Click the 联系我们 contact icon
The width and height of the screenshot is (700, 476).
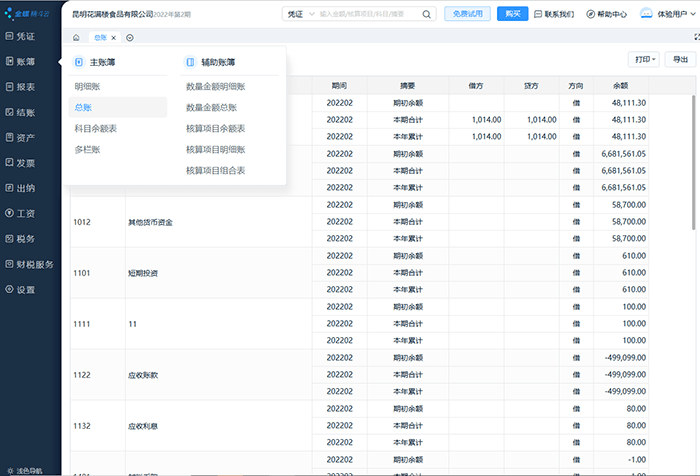tap(538, 14)
